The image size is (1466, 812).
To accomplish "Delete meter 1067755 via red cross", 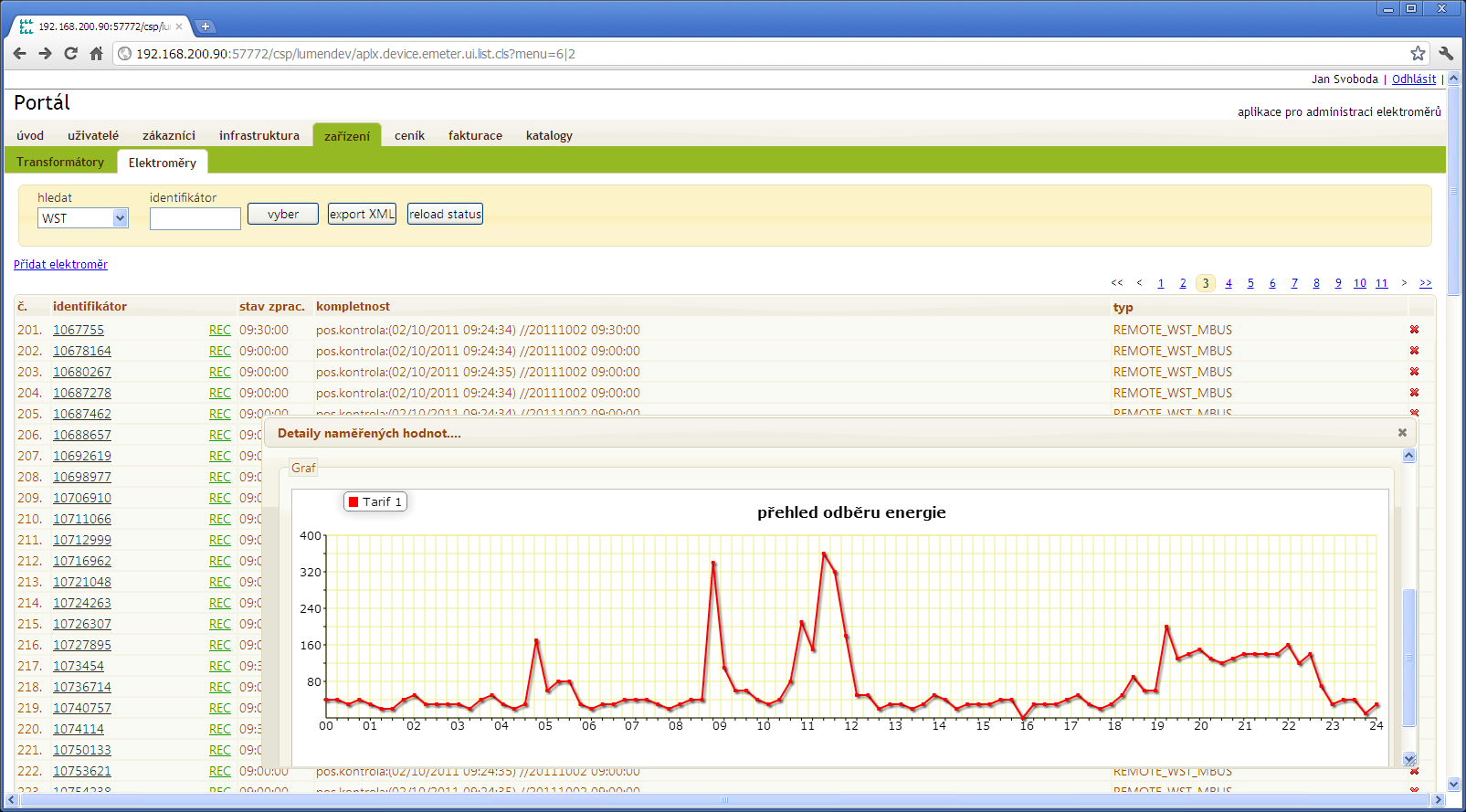I will point(1414,330).
